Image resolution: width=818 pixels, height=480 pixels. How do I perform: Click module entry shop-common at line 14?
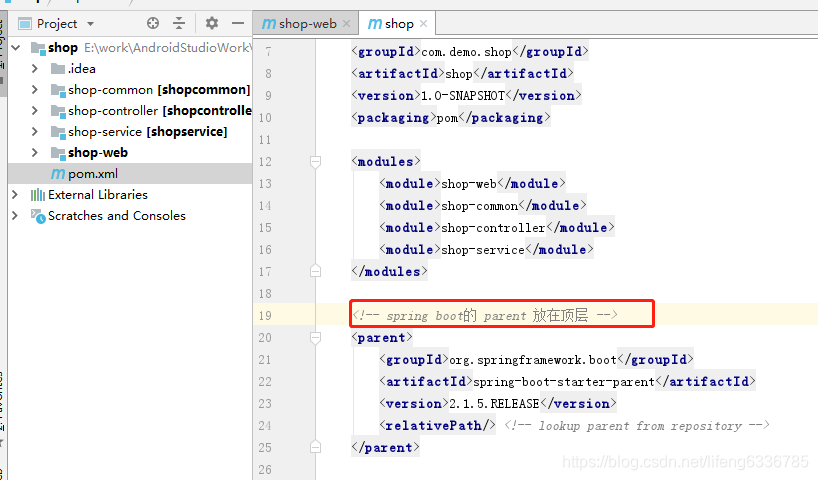pyautogui.click(x=480, y=206)
